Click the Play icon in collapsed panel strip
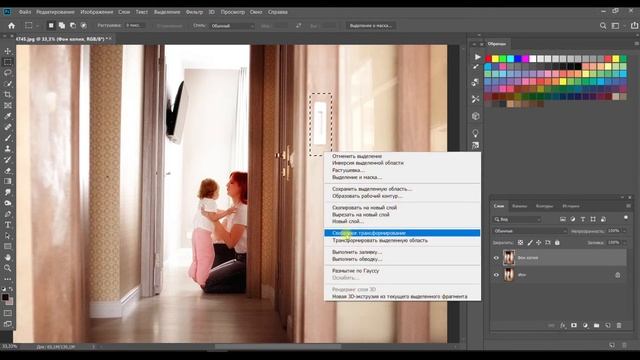This screenshot has height=360, width=640. pyautogui.click(x=478, y=57)
